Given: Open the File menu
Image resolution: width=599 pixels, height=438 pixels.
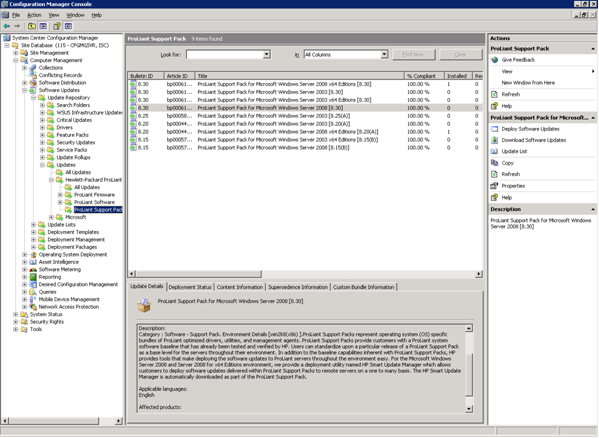Looking at the screenshot, I should (16, 15).
